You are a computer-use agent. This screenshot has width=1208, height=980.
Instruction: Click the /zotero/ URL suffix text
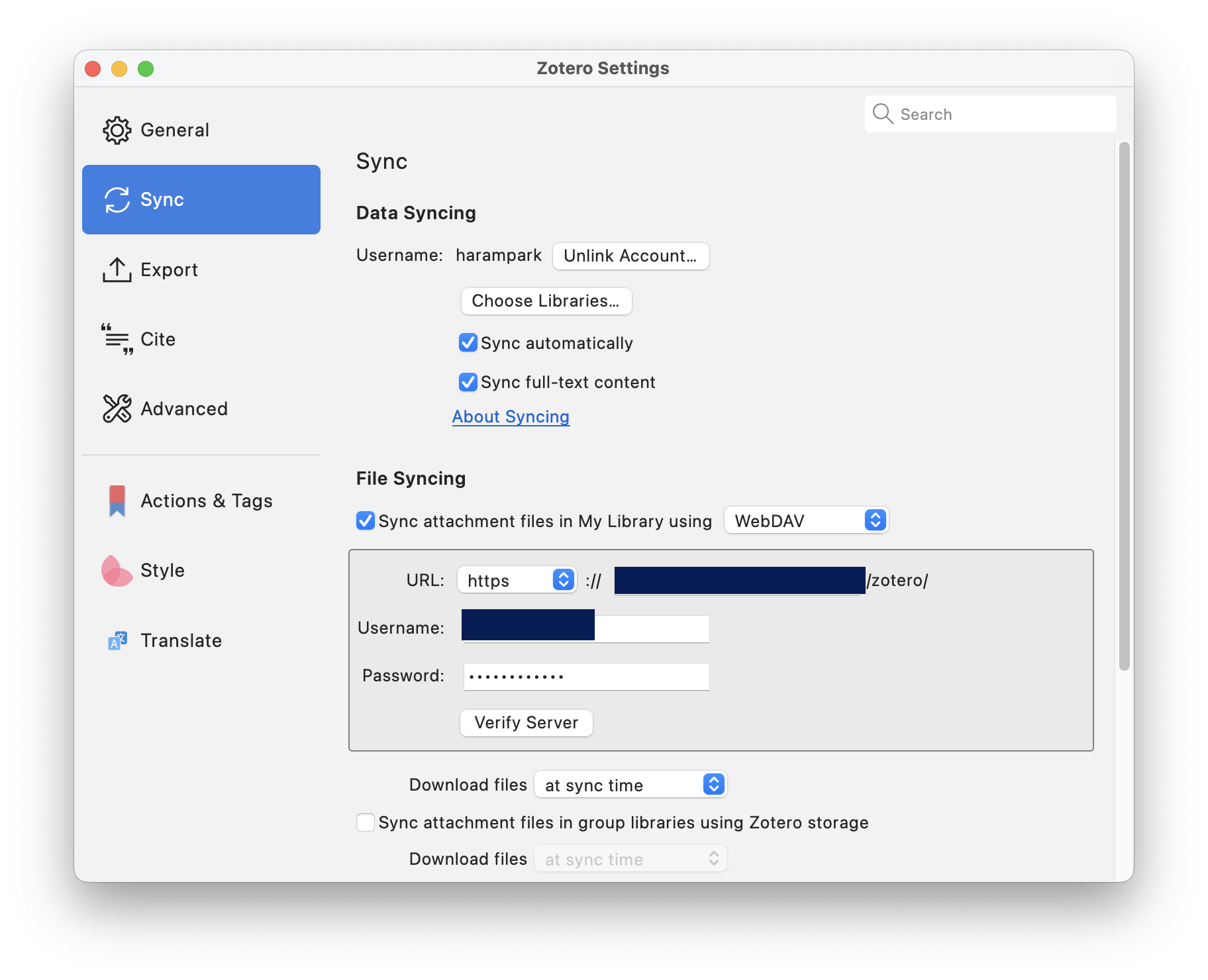tap(897, 580)
